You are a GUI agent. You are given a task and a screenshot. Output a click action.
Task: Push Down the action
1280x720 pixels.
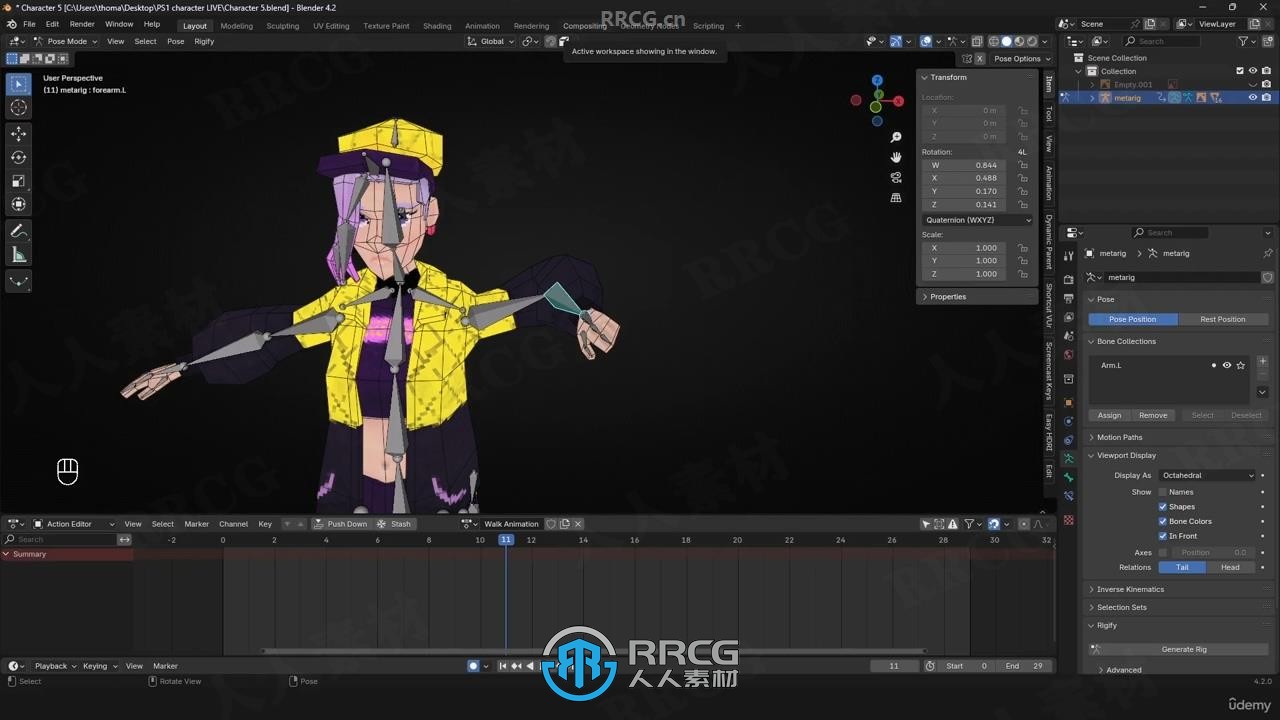[x=340, y=524]
